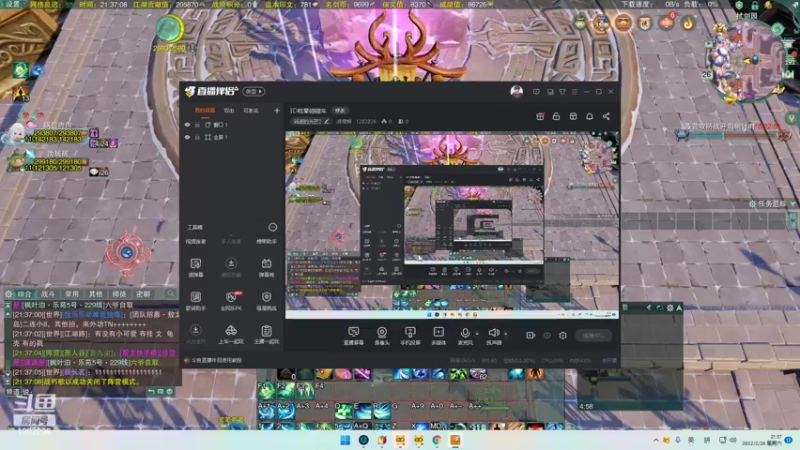Edit the stream title pencil icon
This screenshot has width=800, height=450.
(x=327, y=121)
